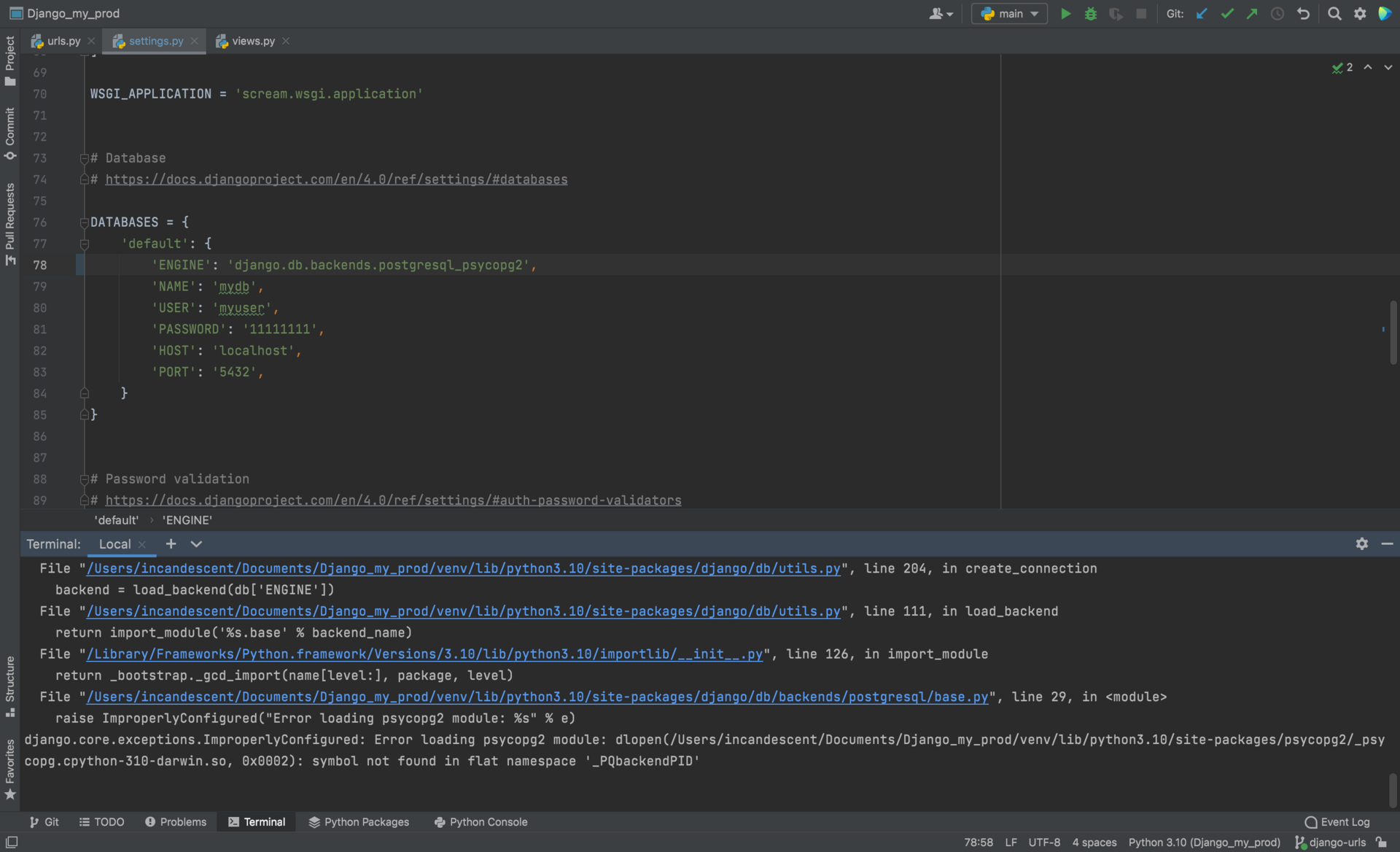Open Django databases docs link in comment
This screenshot has width=1400, height=852.
pos(336,179)
